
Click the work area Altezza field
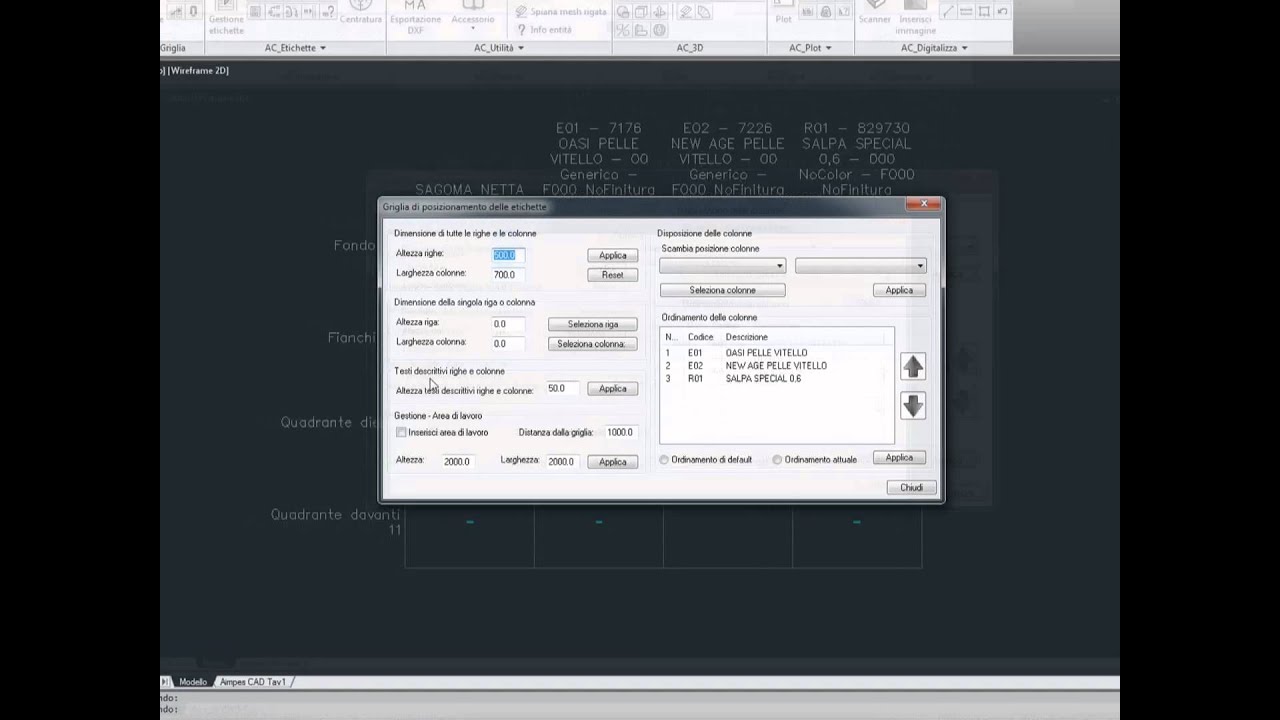pyautogui.click(x=457, y=462)
